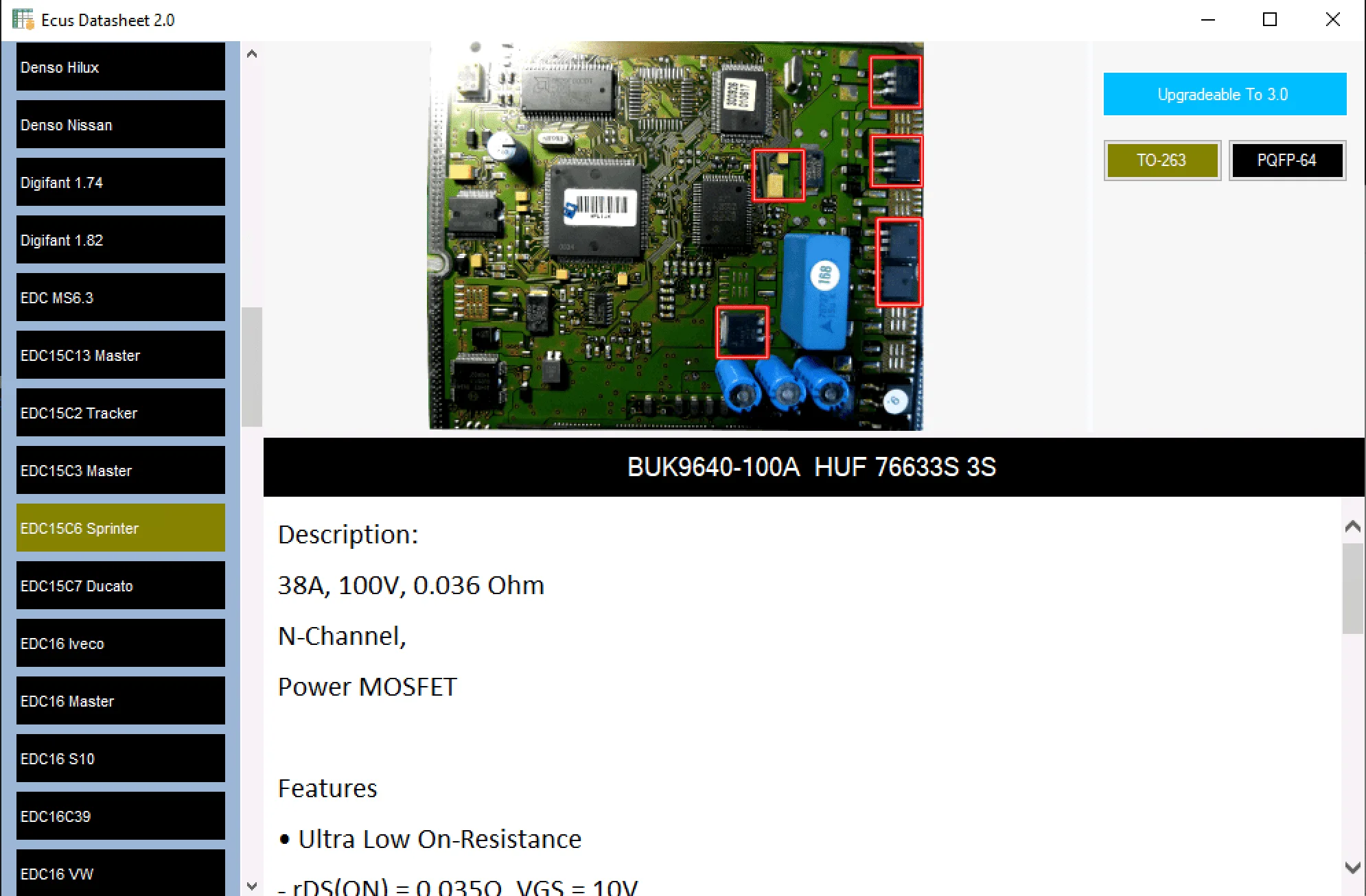
Task: Open the EDC15C6 Sprinter entry
Action: click(120, 528)
